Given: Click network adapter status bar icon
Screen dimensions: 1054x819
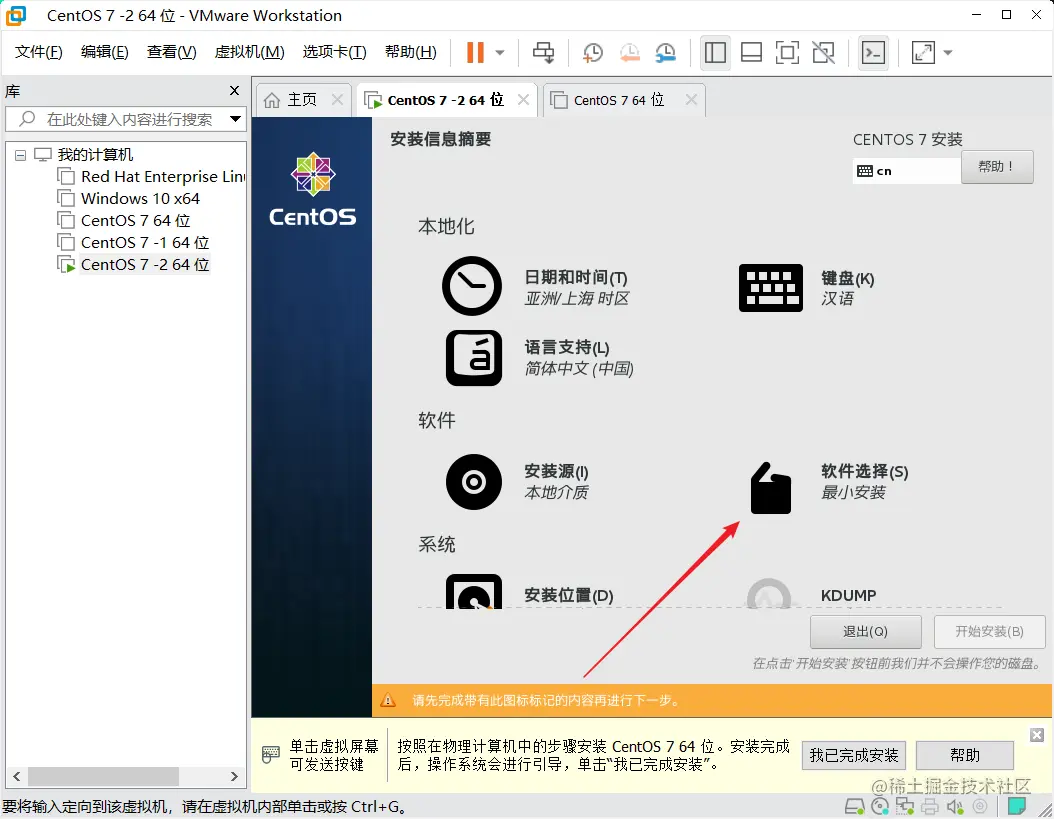Looking at the screenshot, I should (905, 806).
